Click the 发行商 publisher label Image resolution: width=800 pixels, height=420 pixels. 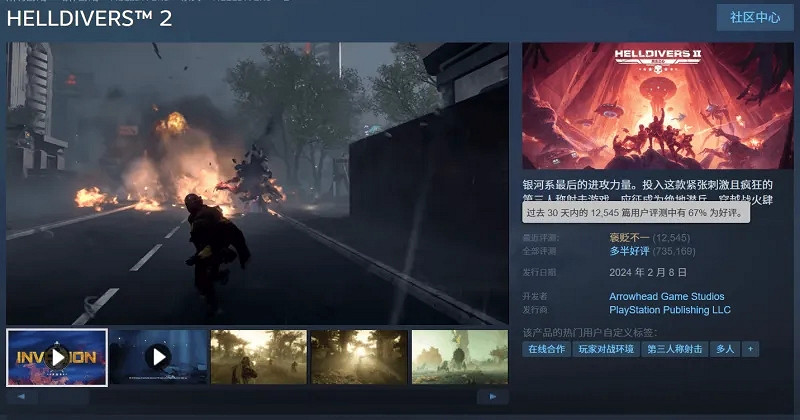[535, 310]
